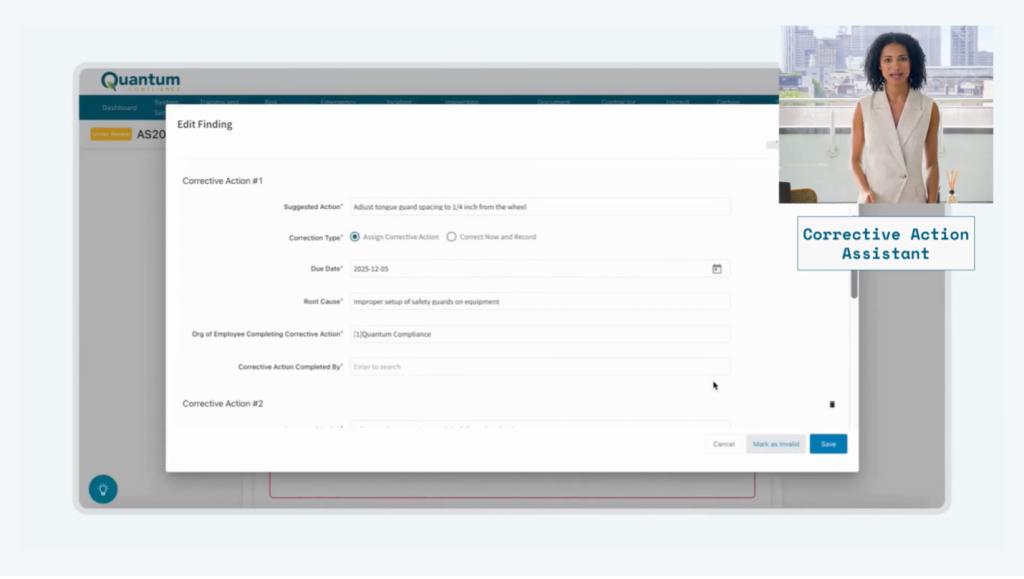Open the Dashboard menu in navigation bar
Image resolution: width=1024 pixels, height=579 pixels.
119,107
